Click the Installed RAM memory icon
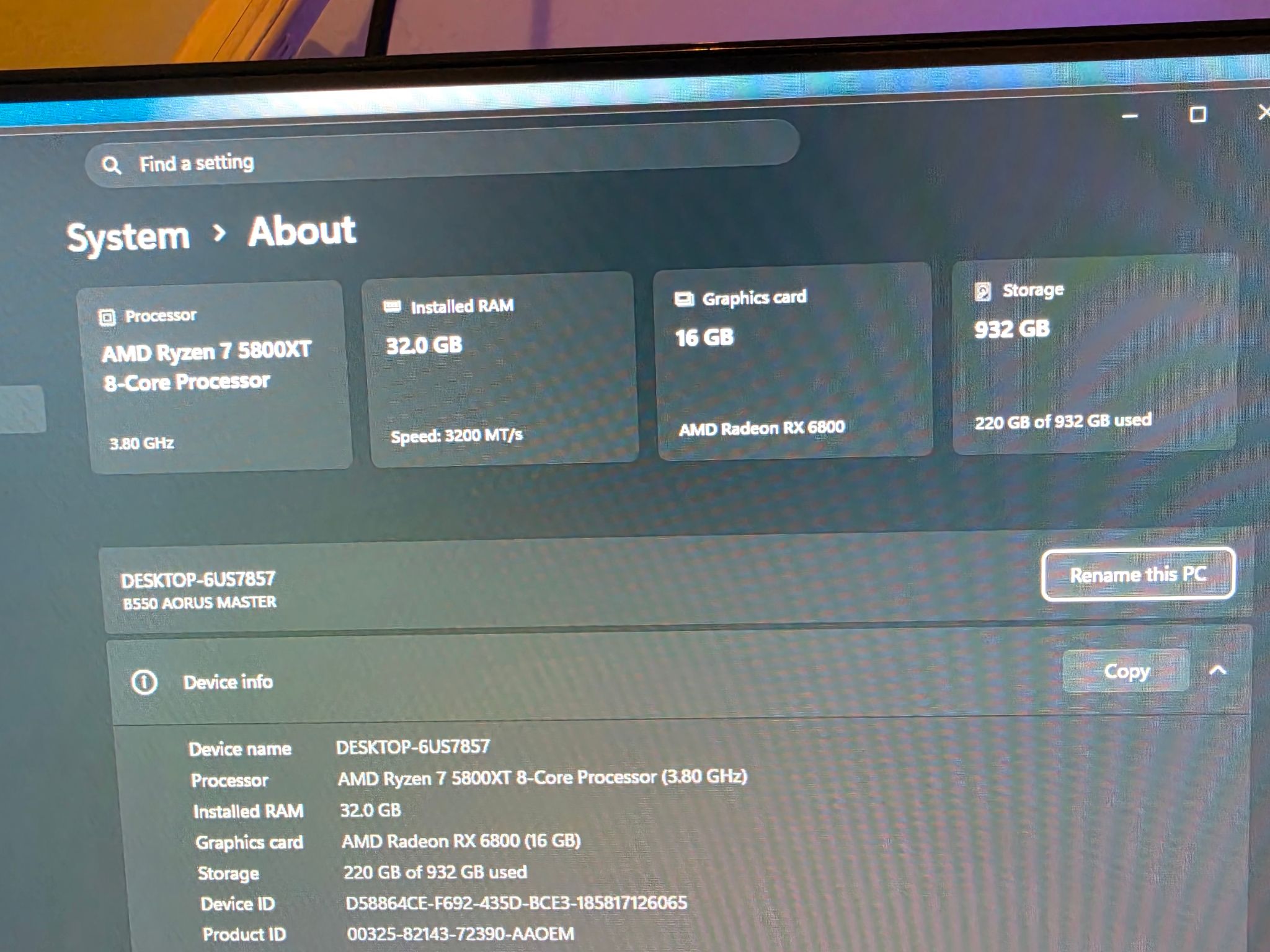Viewport: 1270px width, 952px height. pyautogui.click(x=392, y=306)
